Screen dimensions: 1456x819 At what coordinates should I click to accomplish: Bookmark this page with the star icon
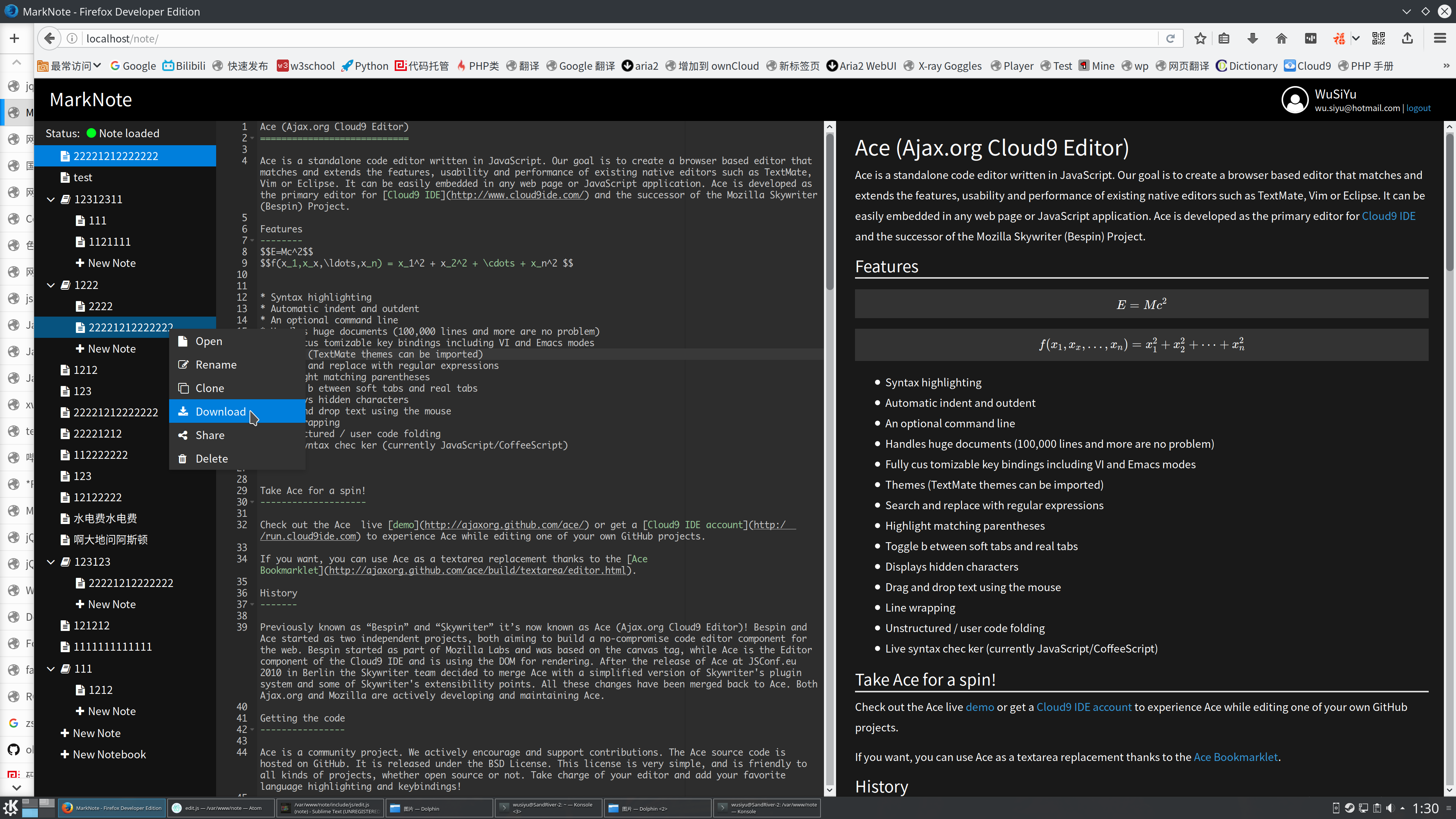click(1200, 38)
